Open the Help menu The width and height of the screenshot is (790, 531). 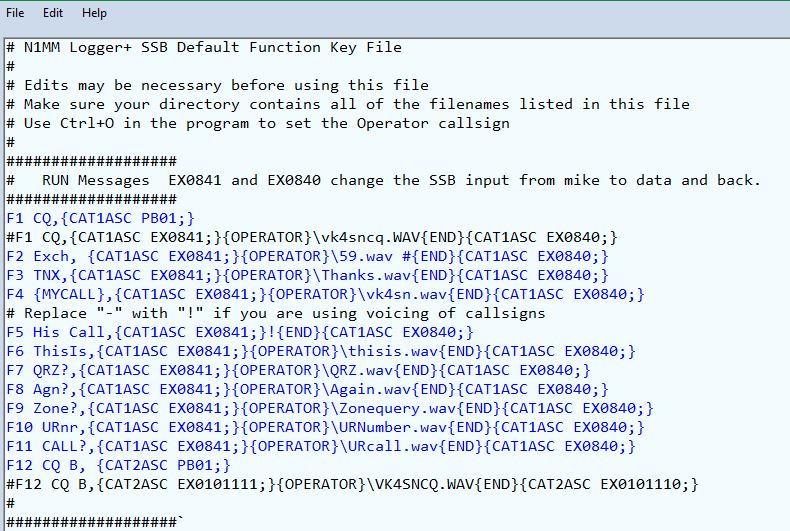coord(94,13)
